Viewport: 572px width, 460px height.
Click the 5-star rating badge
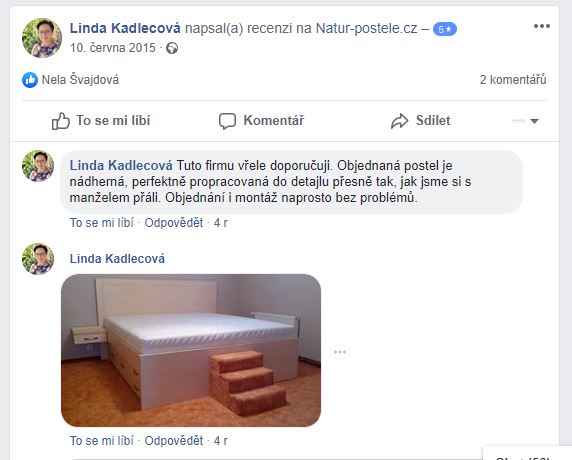445,29
